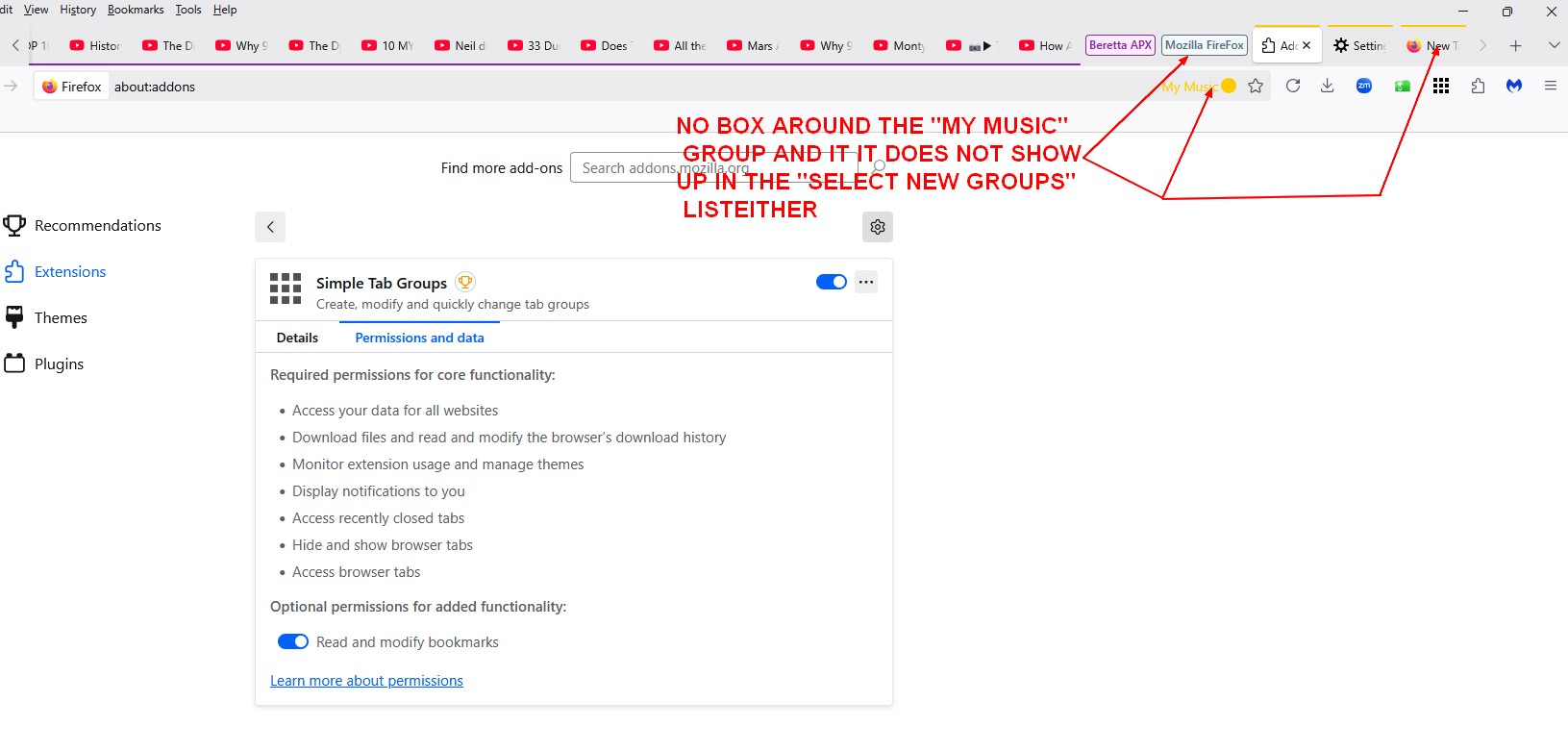Open the Tools menu
The height and width of the screenshot is (752, 1568).
click(x=188, y=10)
